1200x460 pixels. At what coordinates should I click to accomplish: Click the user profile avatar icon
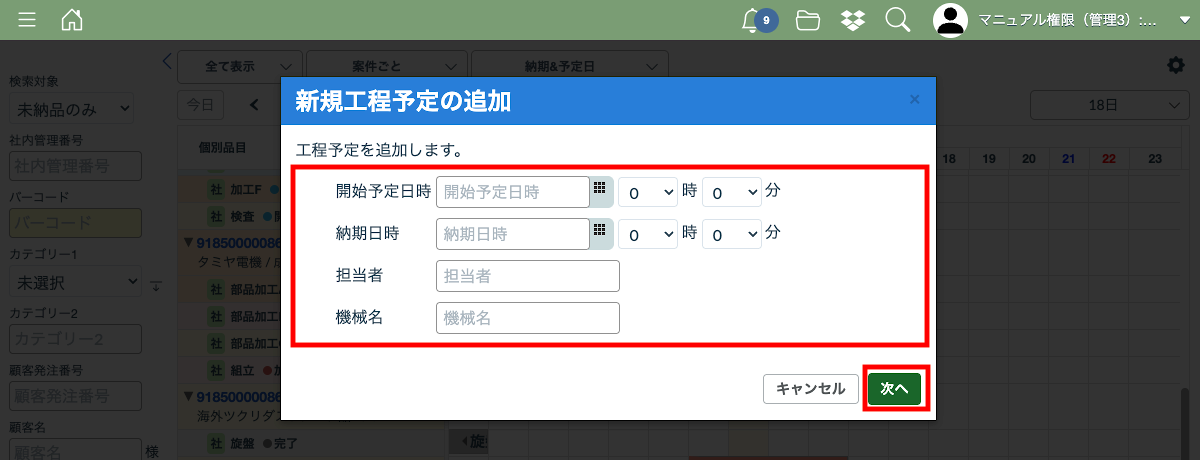pos(951,20)
